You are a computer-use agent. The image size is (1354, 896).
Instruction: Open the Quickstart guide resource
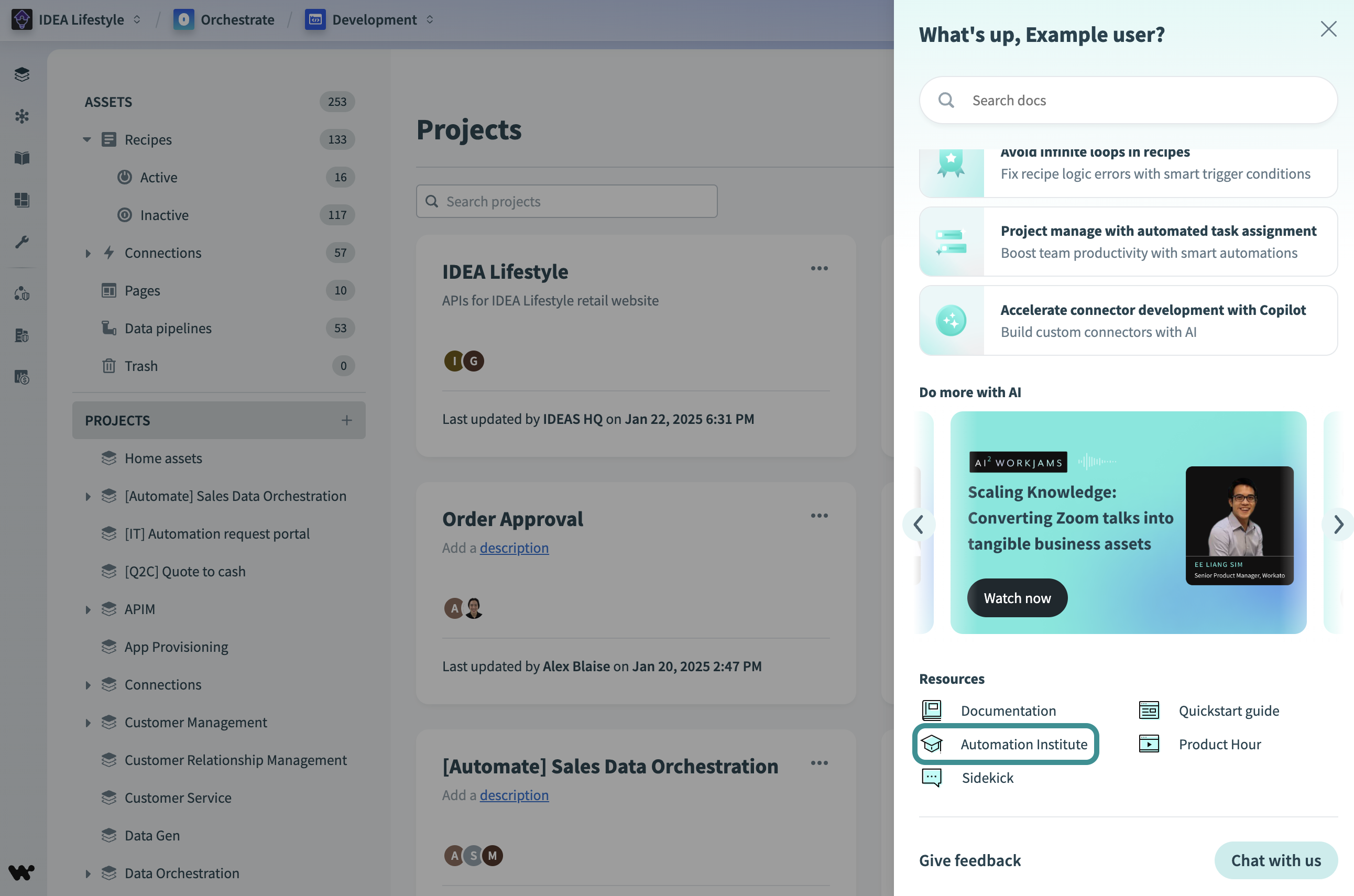(x=1228, y=711)
